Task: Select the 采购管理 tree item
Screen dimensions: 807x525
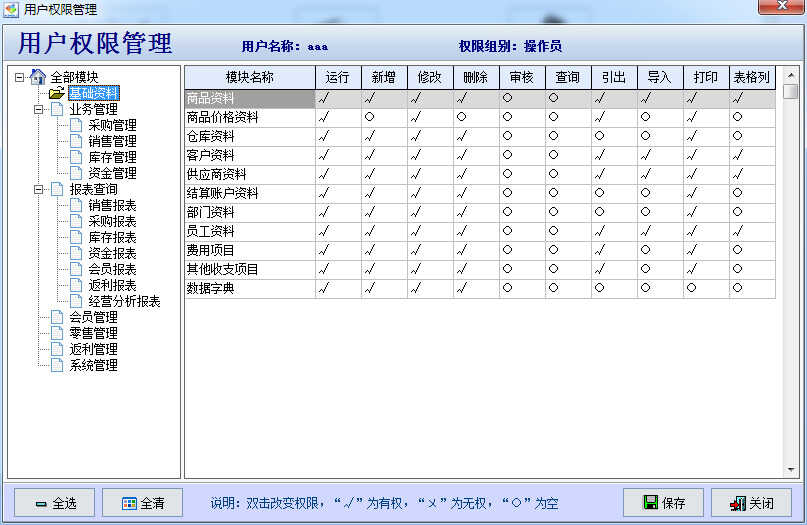Action: 112,125
